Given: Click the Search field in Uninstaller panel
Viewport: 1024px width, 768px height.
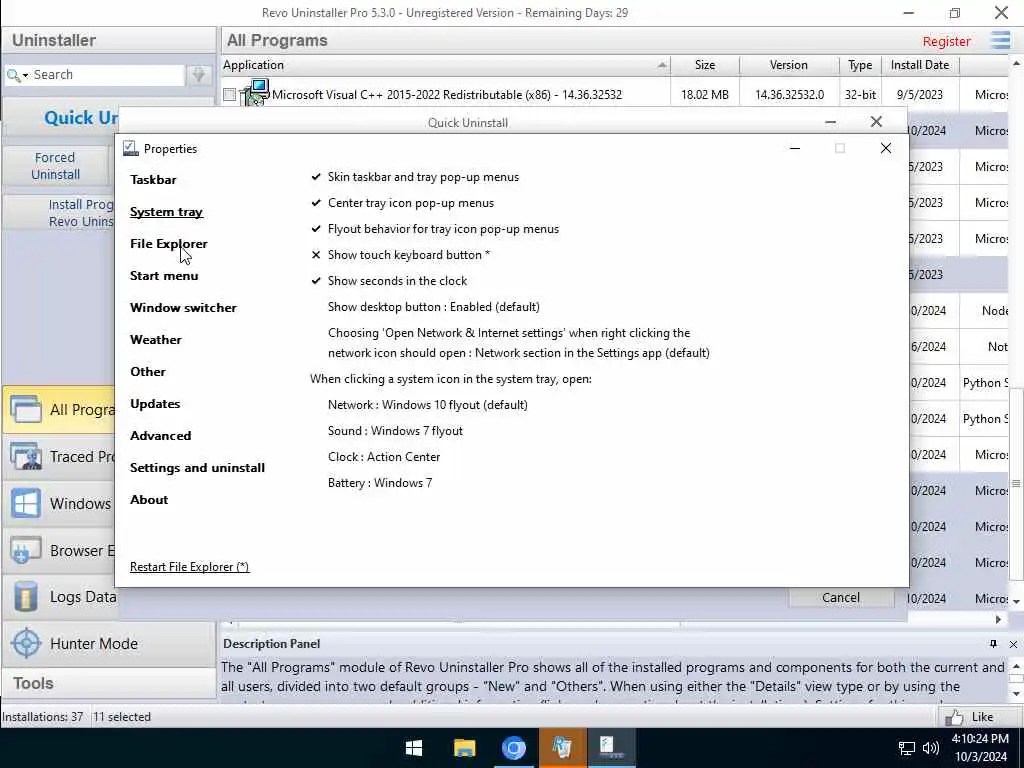Looking at the screenshot, I should pos(108,74).
